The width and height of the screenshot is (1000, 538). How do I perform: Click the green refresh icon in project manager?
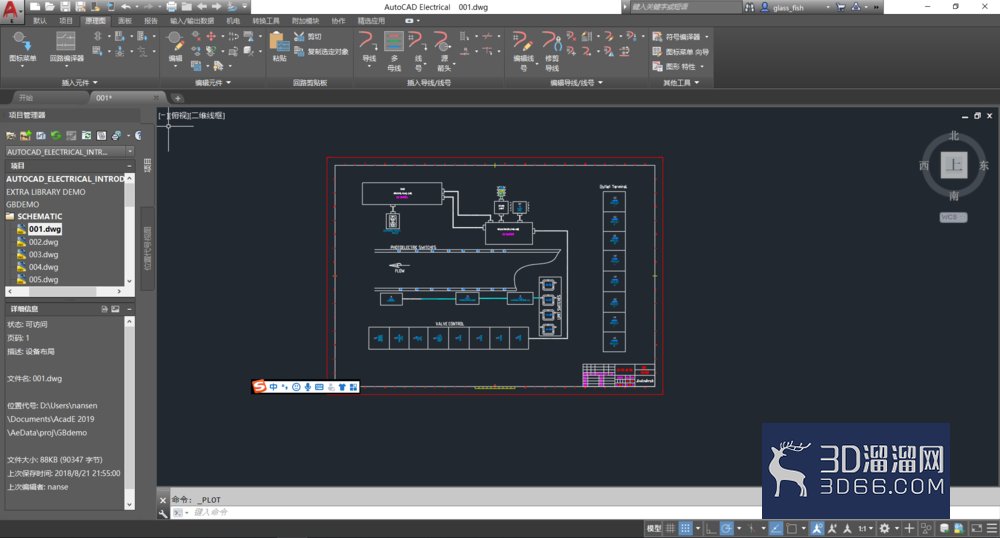click(x=56, y=135)
